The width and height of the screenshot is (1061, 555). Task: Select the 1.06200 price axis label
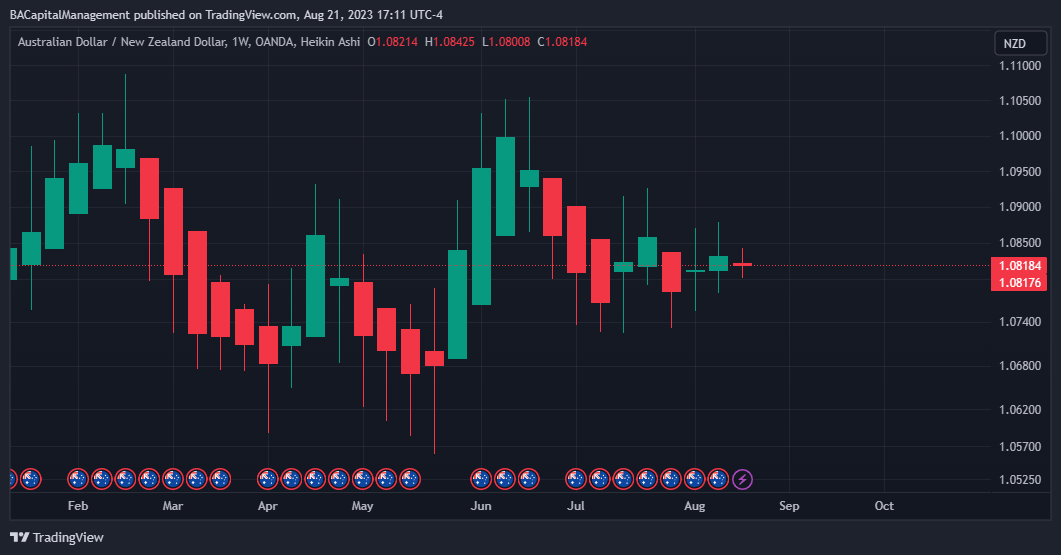click(1020, 410)
